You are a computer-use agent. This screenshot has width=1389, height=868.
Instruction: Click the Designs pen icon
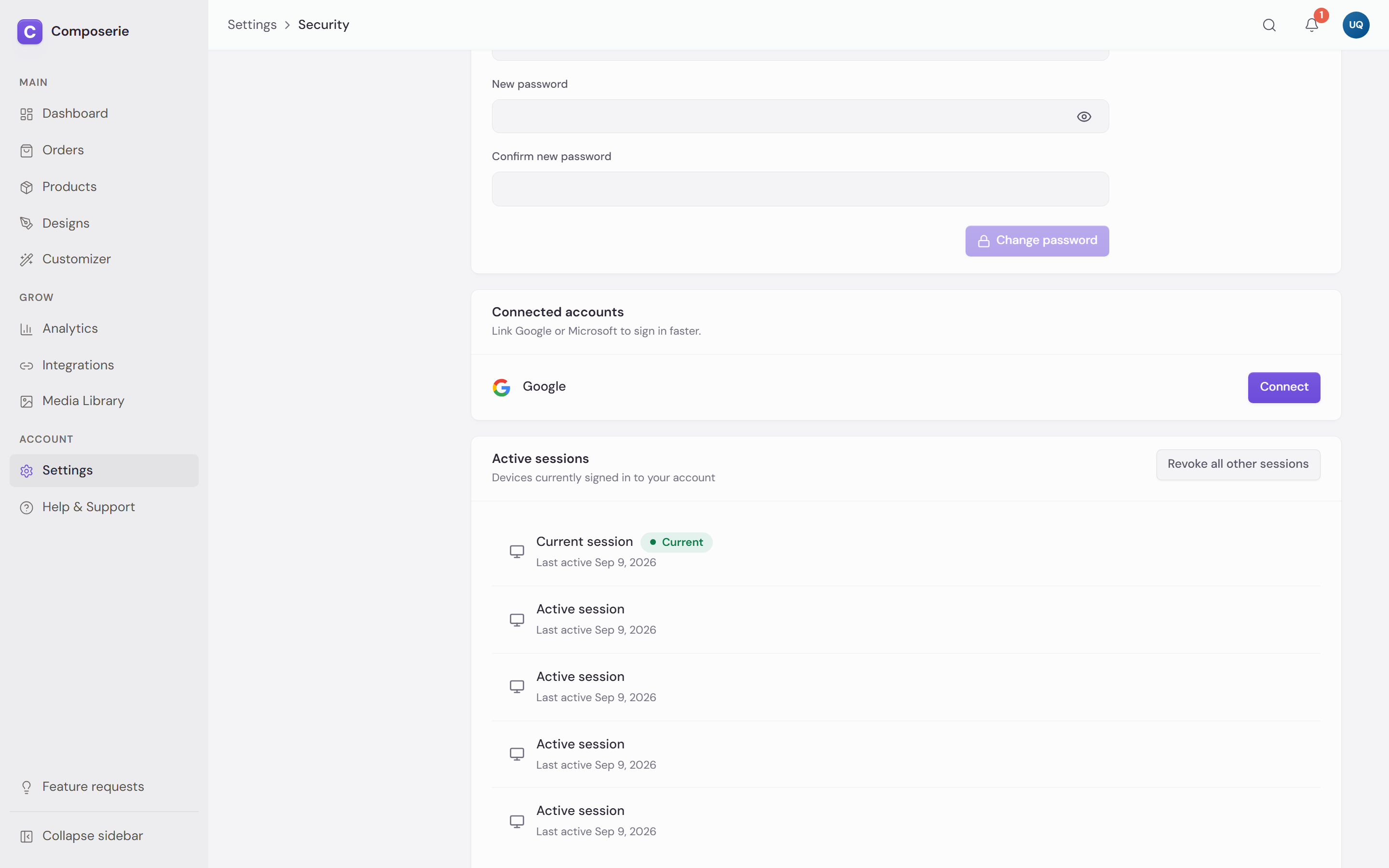pyautogui.click(x=27, y=223)
